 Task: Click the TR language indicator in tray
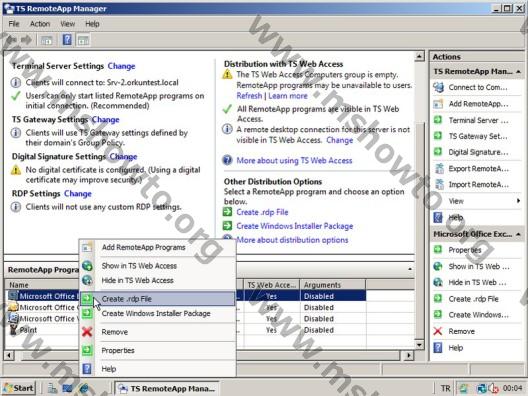445,388
